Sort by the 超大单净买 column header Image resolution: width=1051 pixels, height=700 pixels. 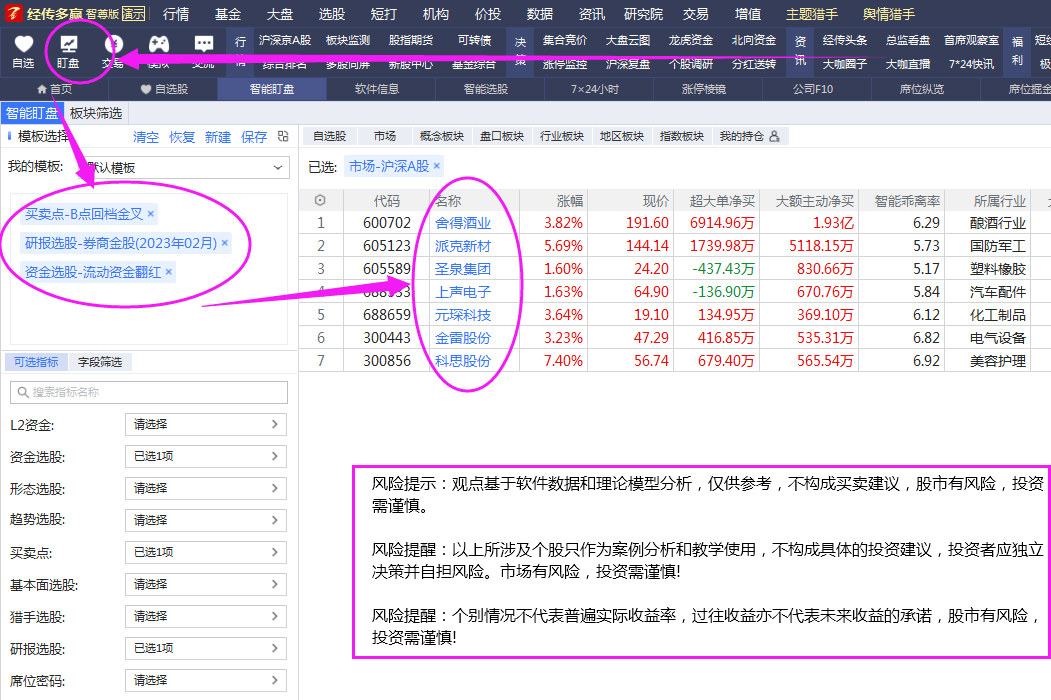click(723, 200)
